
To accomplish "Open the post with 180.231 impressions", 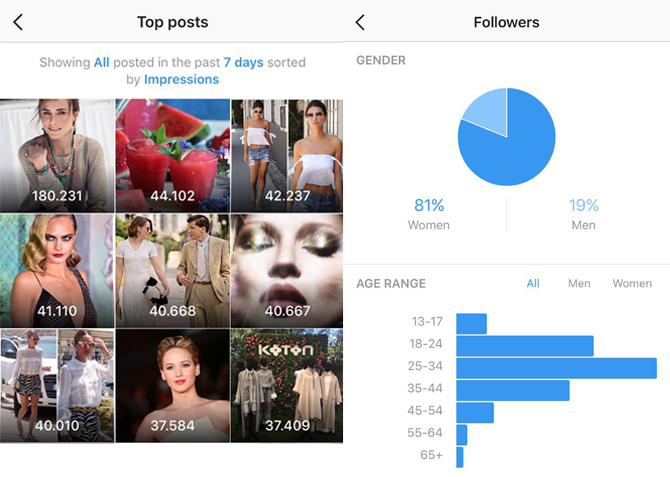I will pyautogui.click(x=57, y=156).
